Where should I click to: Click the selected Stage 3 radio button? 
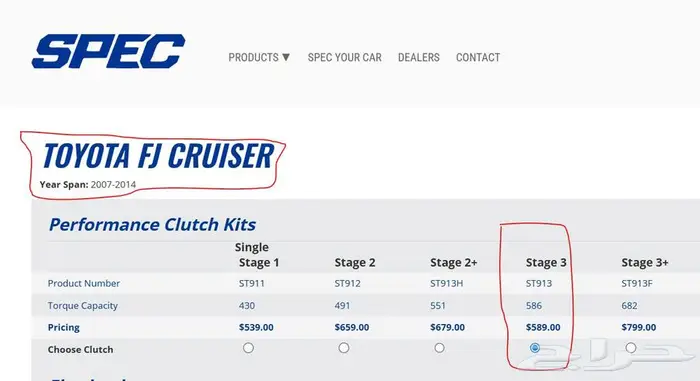[x=535, y=348]
